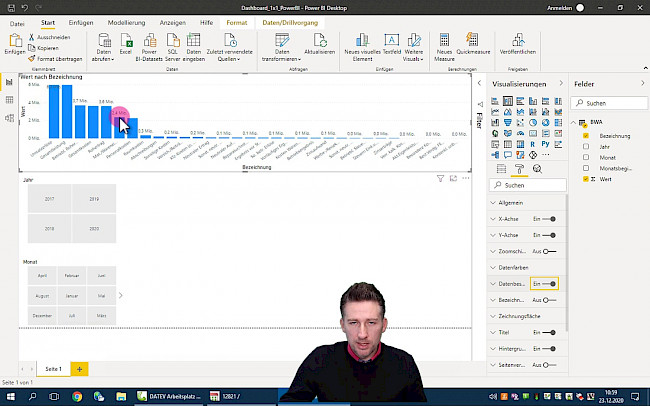Open the model view sidebar icon
The image size is (650, 406).
click(9, 119)
